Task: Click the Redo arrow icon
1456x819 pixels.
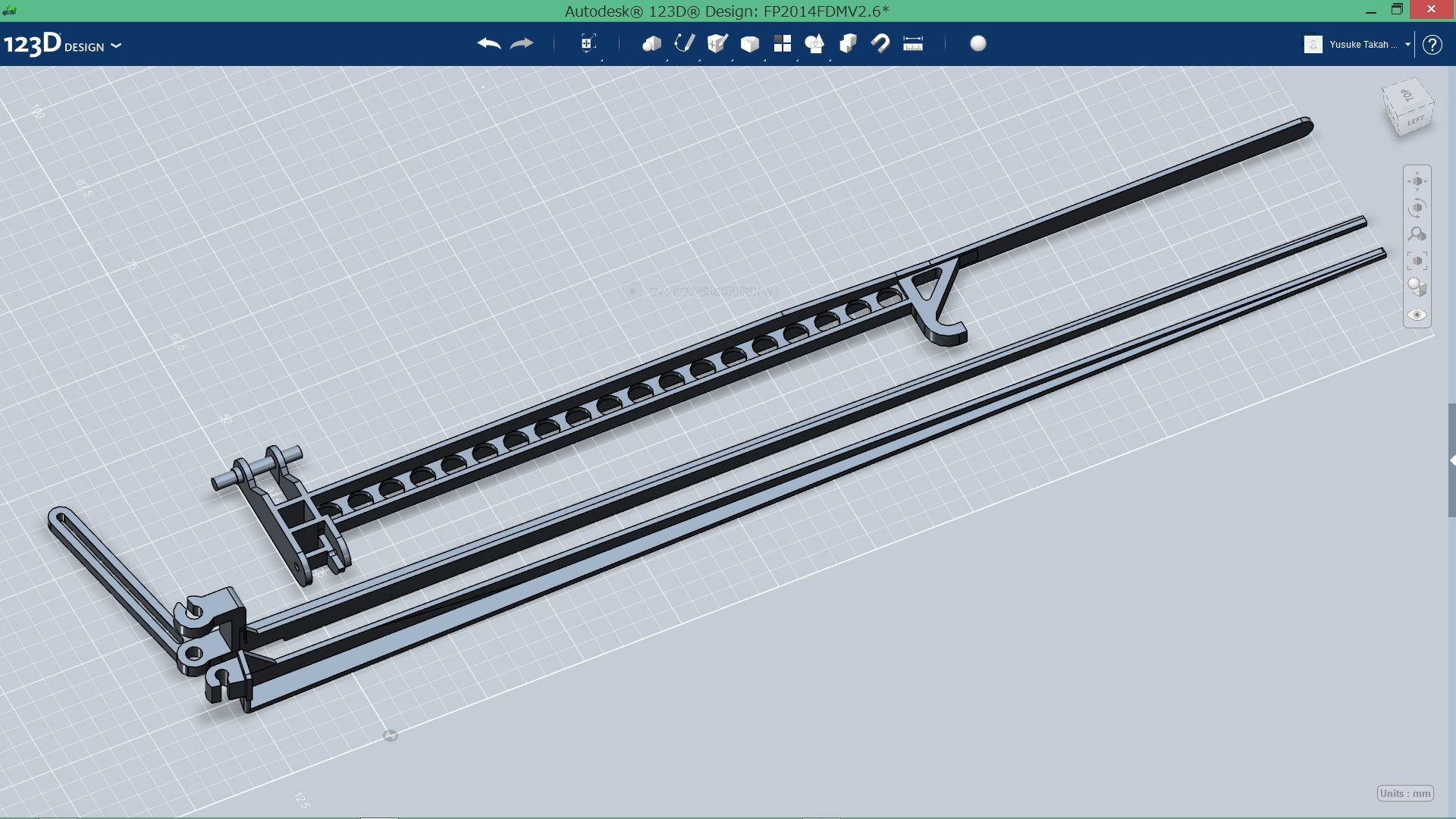Action: tap(522, 44)
